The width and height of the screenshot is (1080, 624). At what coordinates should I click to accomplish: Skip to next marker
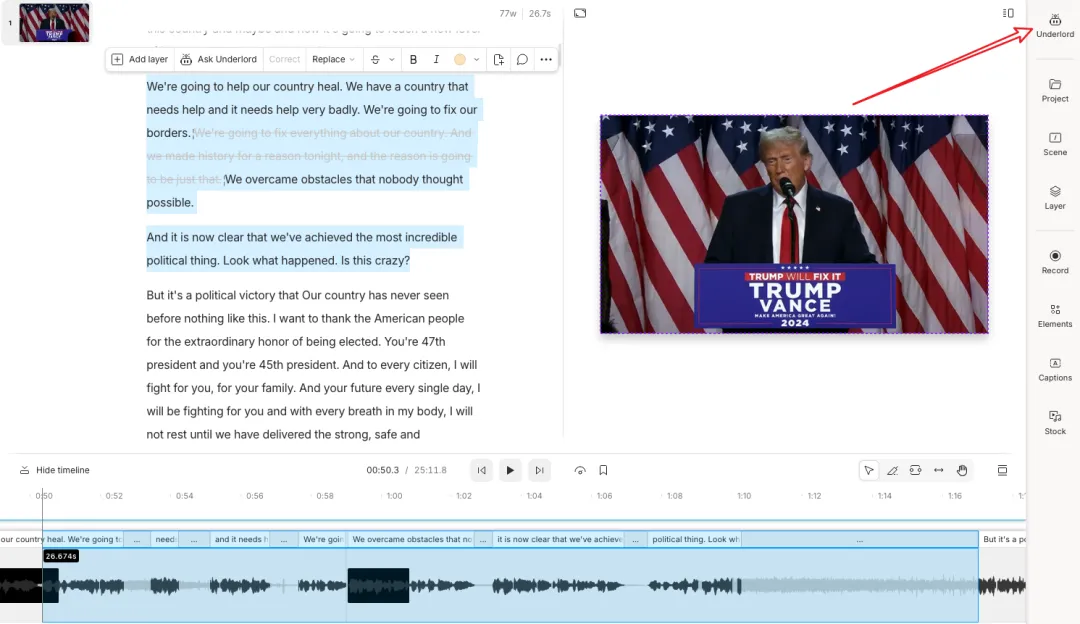(x=539, y=470)
